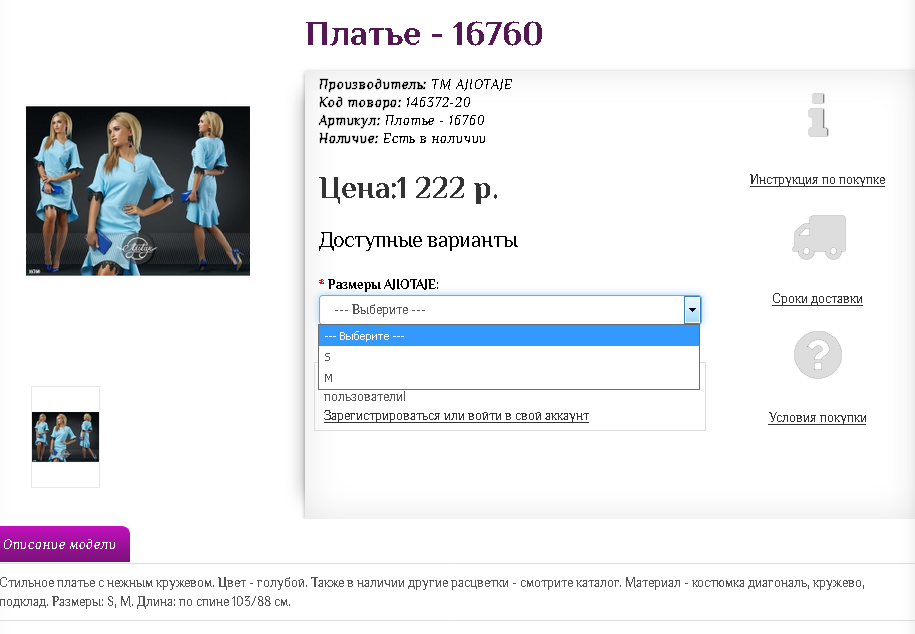
Task: Click the Наличие: Есть в наличии line
Action: tap(402, 138)
